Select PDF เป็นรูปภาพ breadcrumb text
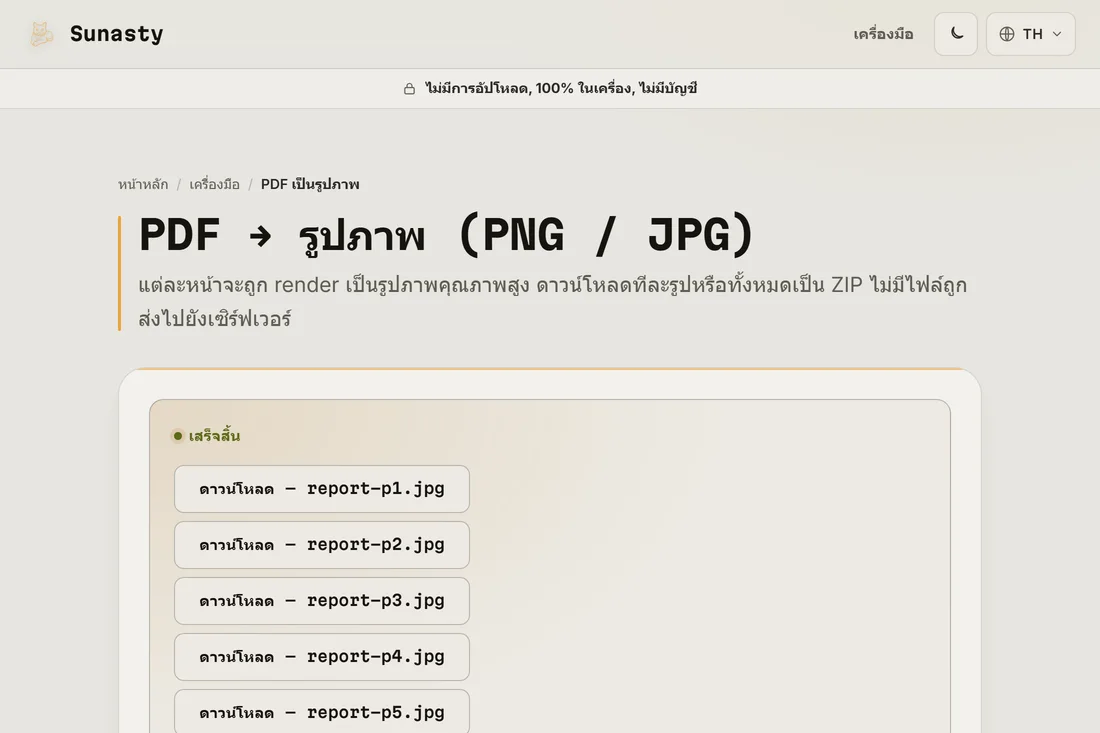This screenshot has height=733, width=1100. click(310, 184)
